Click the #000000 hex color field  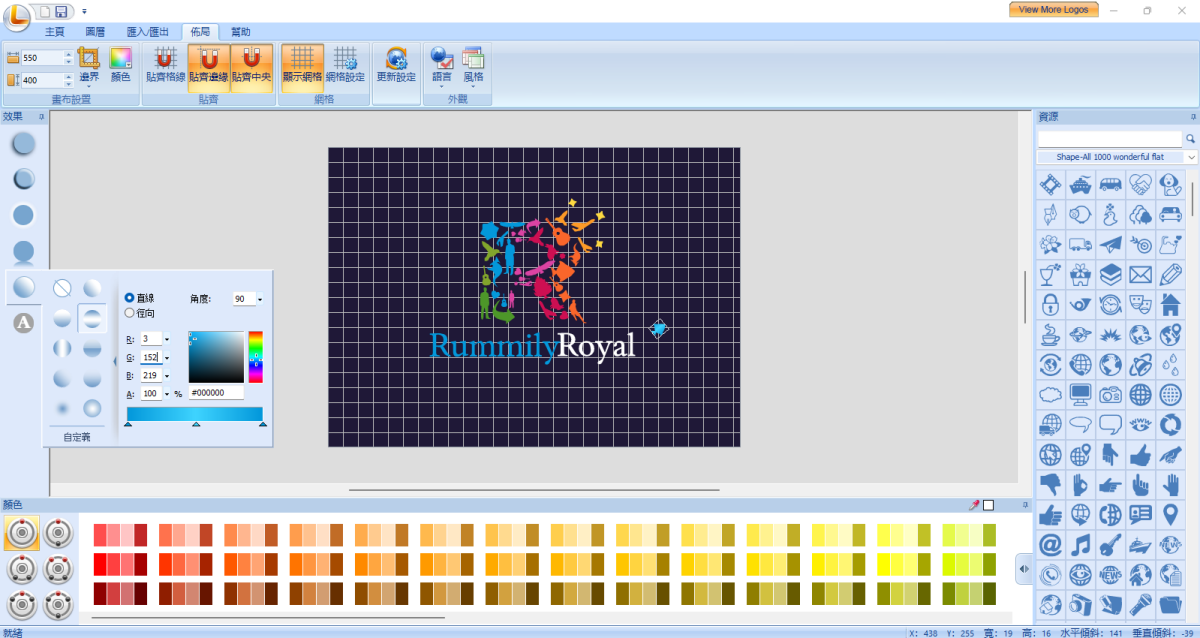click(x=215, y=393)
